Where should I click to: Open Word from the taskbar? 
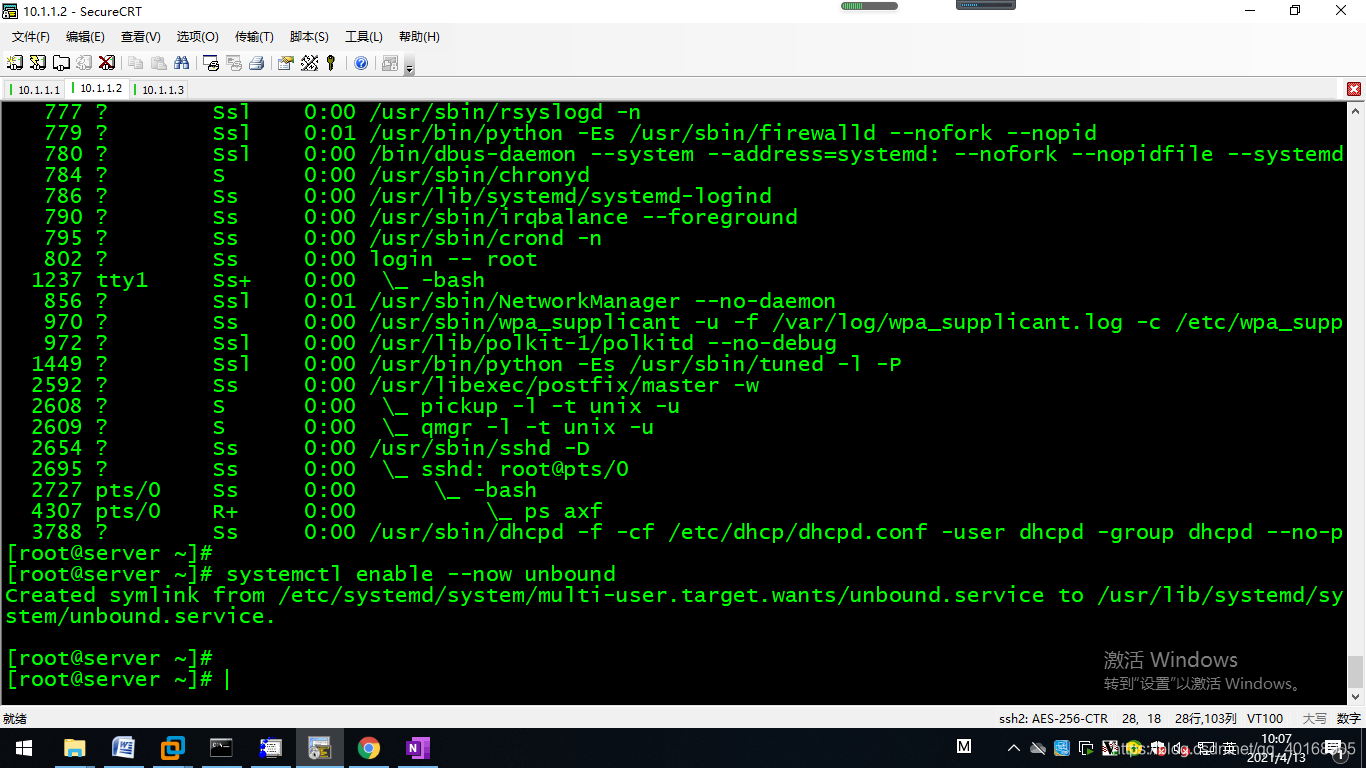[x=123, y=748]
